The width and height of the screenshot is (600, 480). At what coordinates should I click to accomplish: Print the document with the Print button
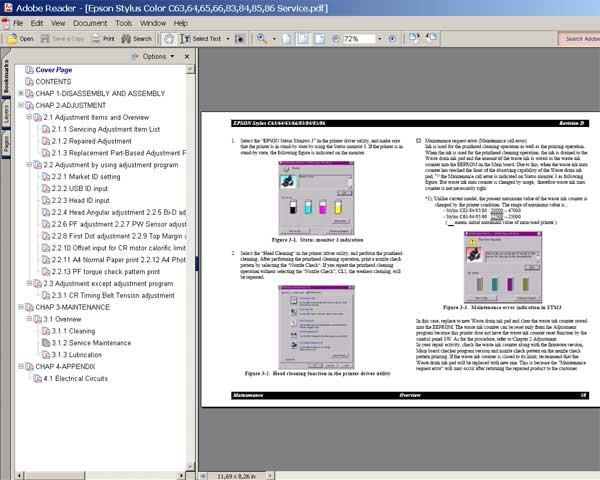[103, 39]
